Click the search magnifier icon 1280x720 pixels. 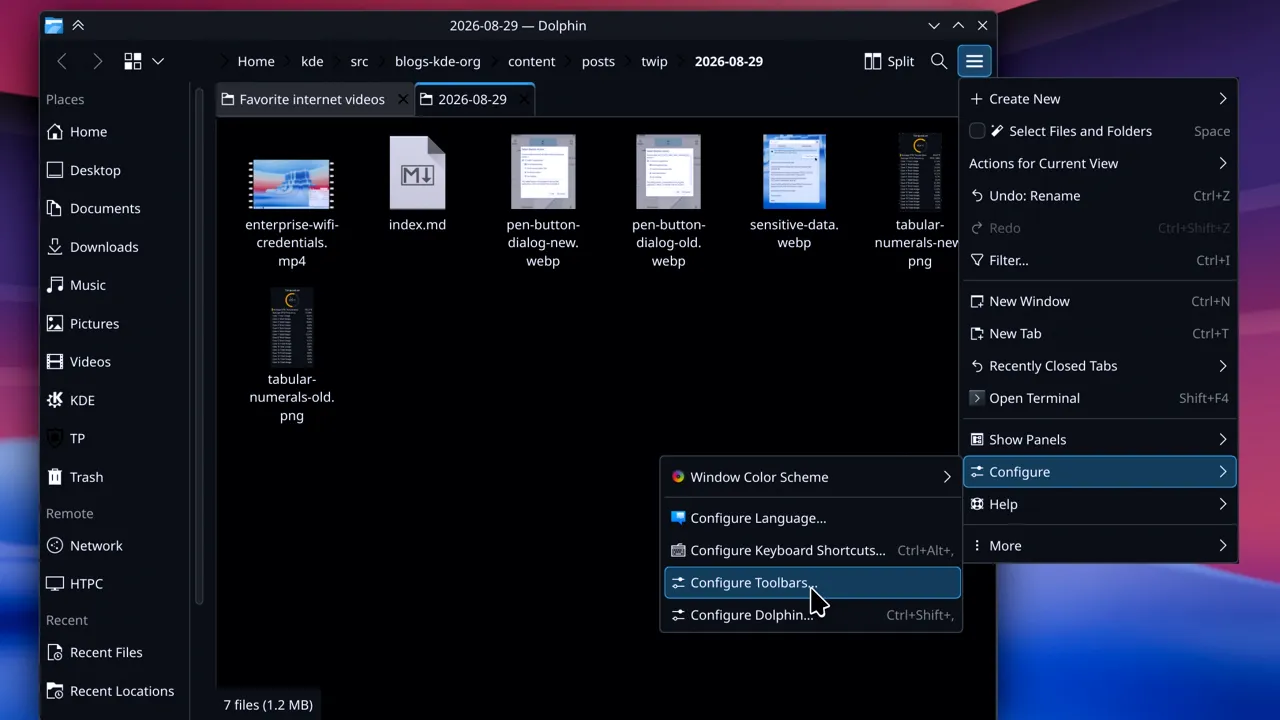click(x=939, y=61)
